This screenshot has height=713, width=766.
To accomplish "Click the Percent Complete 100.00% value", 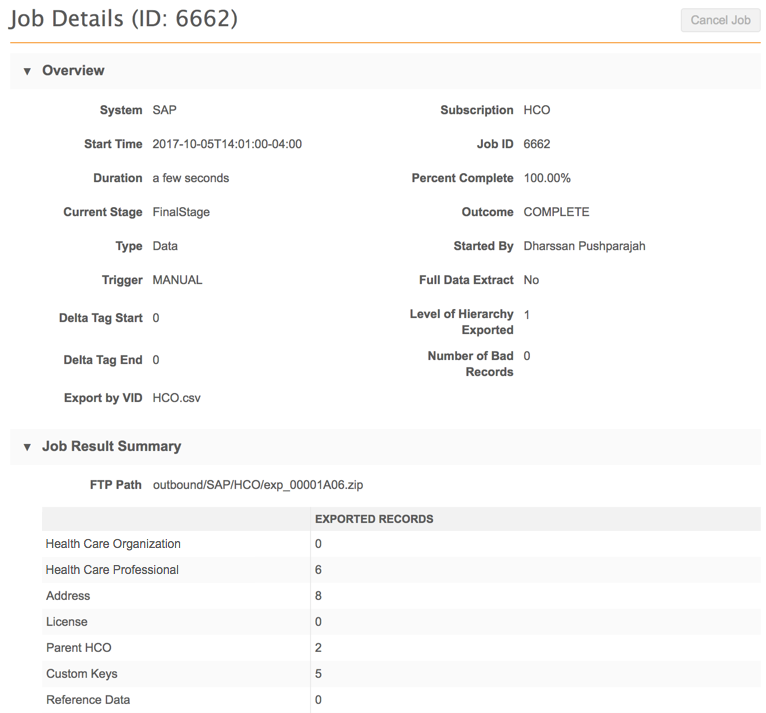I will coord(547,178).
